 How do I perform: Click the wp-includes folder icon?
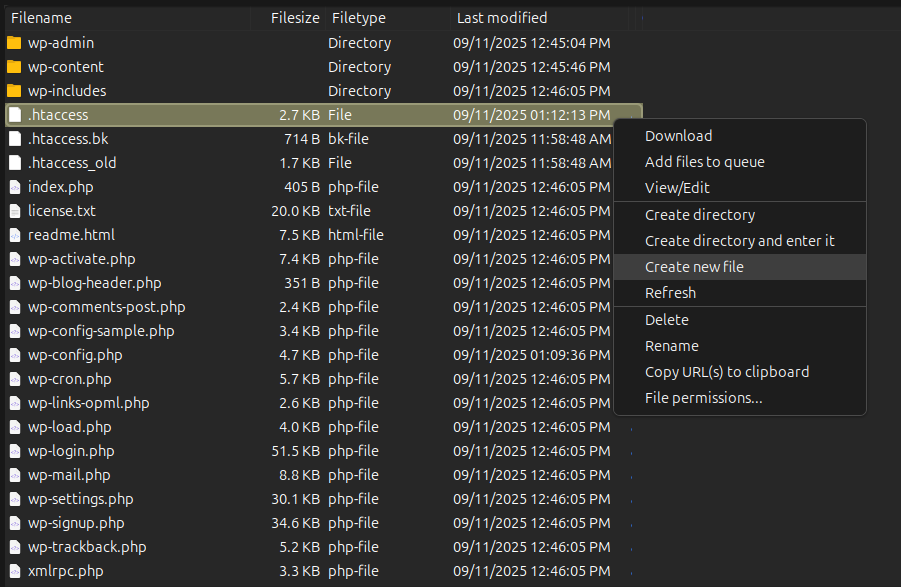click(14, 91)
